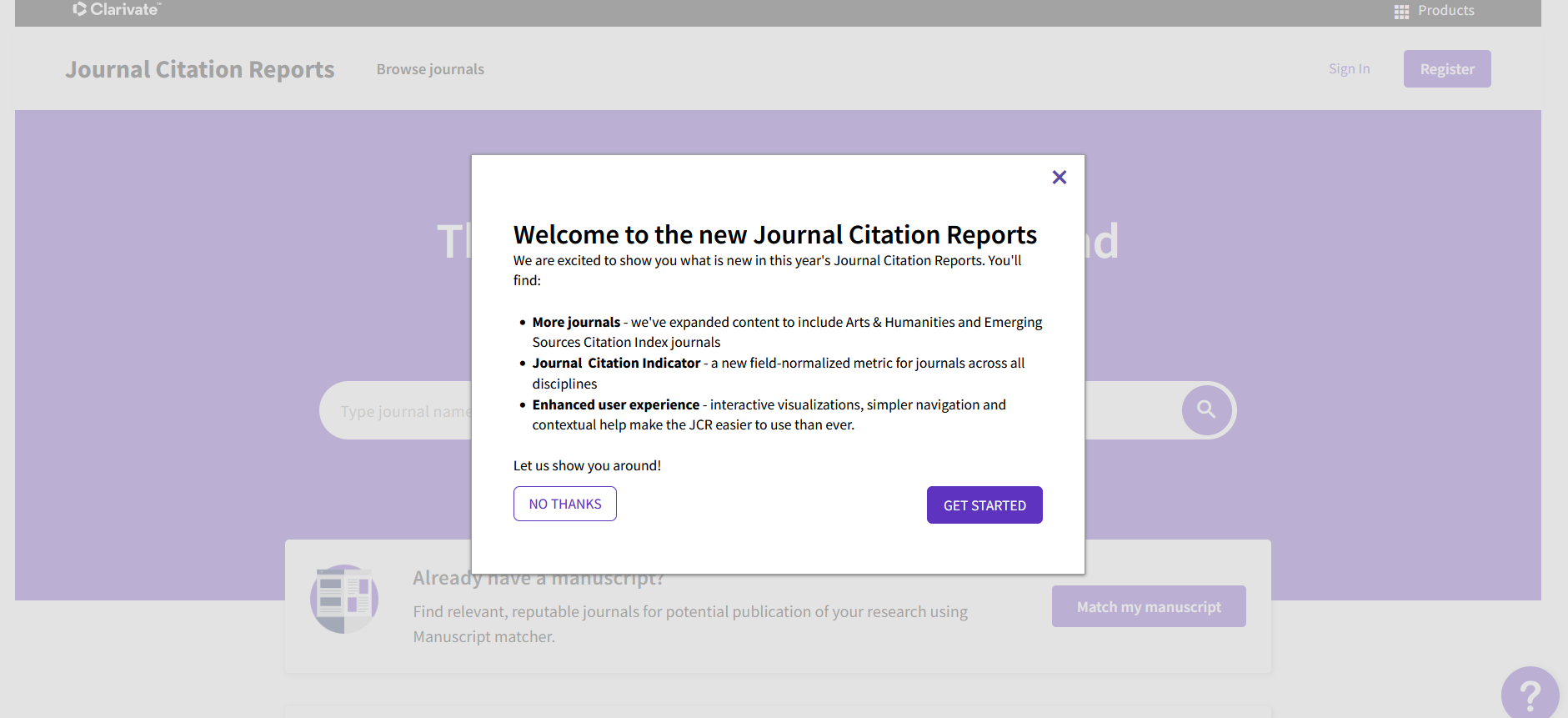Select the 'More journals' bold text
Viewport: 1568px width, 718px height.
576,322
